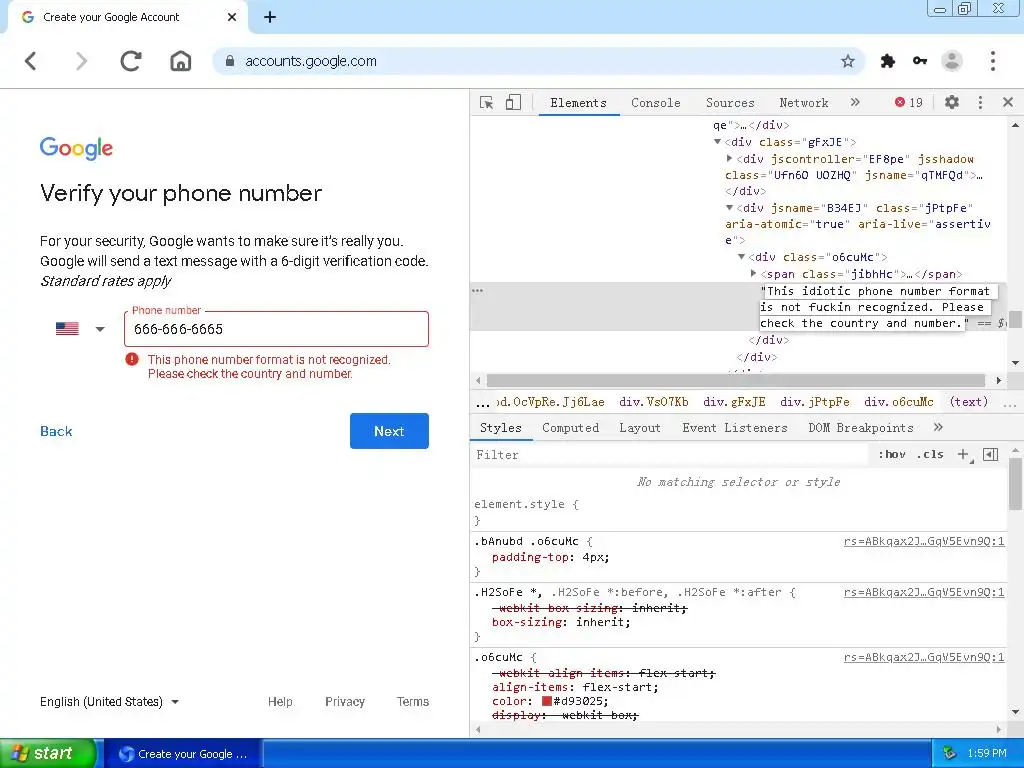Show more DevTools main tabs chevron

tap(855, 103)
